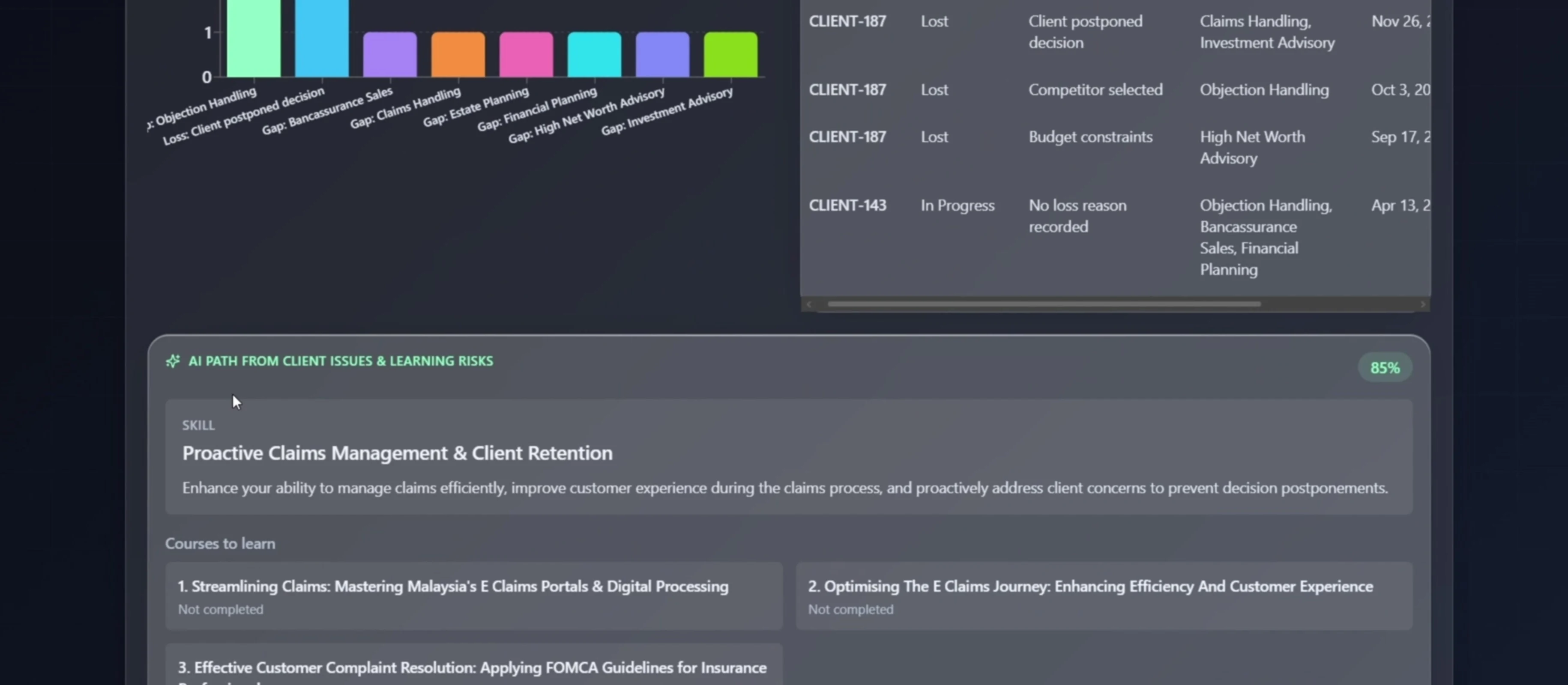The image size is (1568, 685).
Task: Click the right arrow of the table scrollbar
Action: tap(1422, 304)
